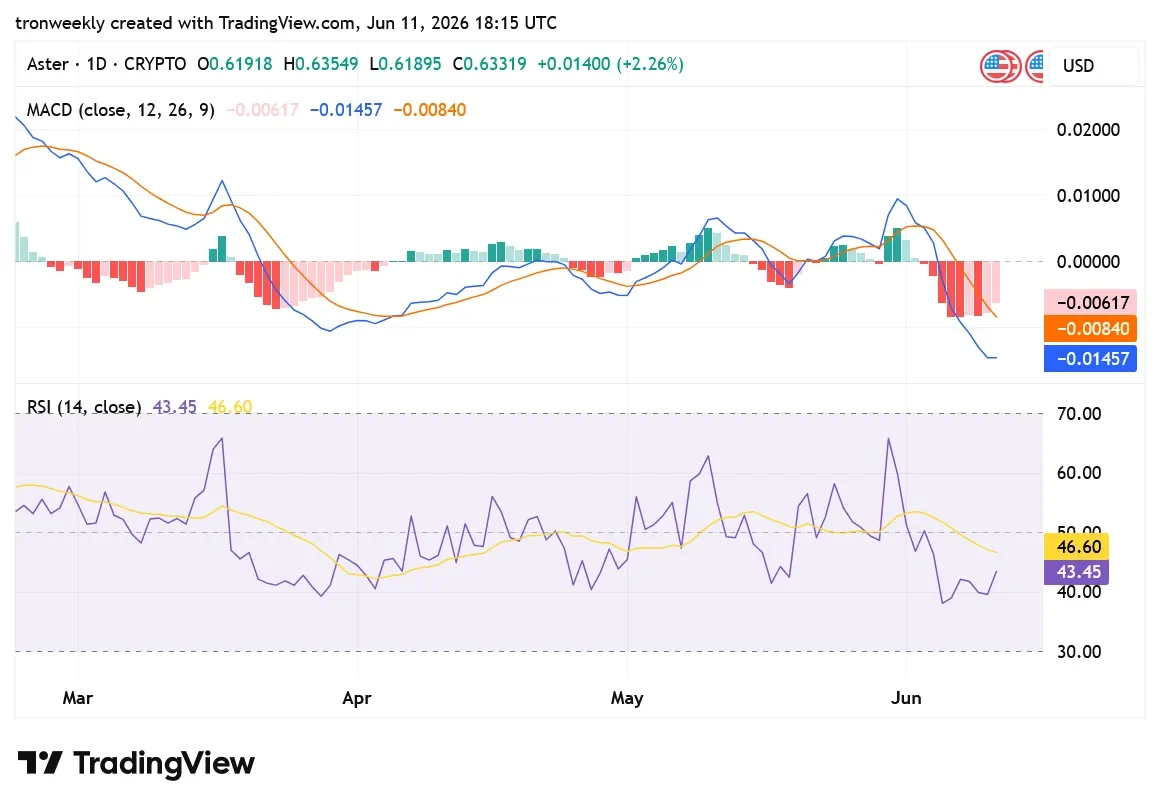
Task: Click the RSI (14, close) label
Action: point(84,407)
